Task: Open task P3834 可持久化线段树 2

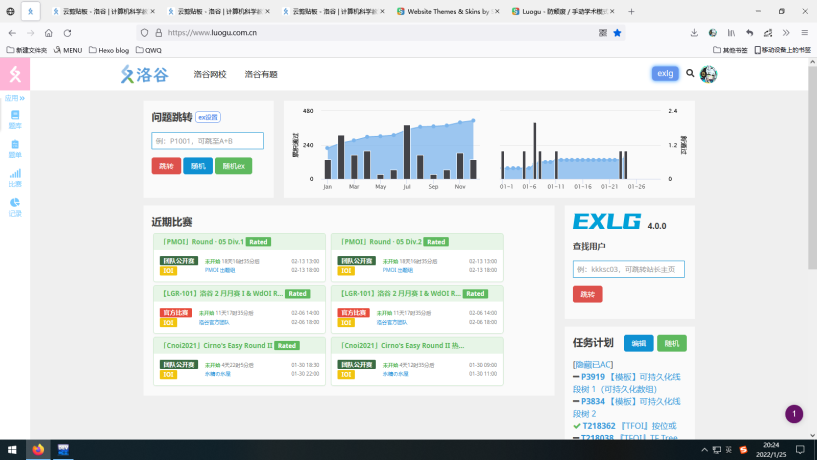Action: point(627,407)
